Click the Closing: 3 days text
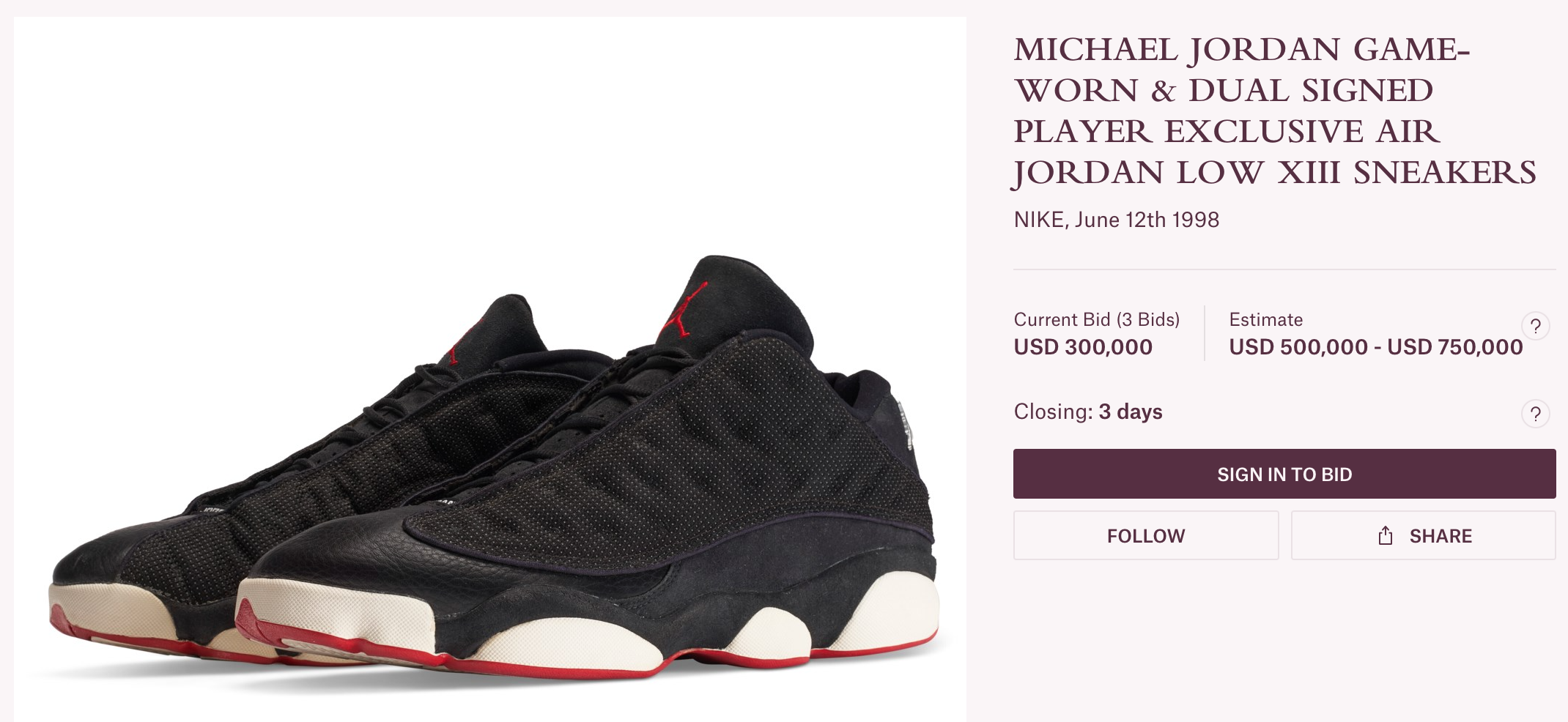The width and height of the screenshot is (1568, 722). point(1088,412)
